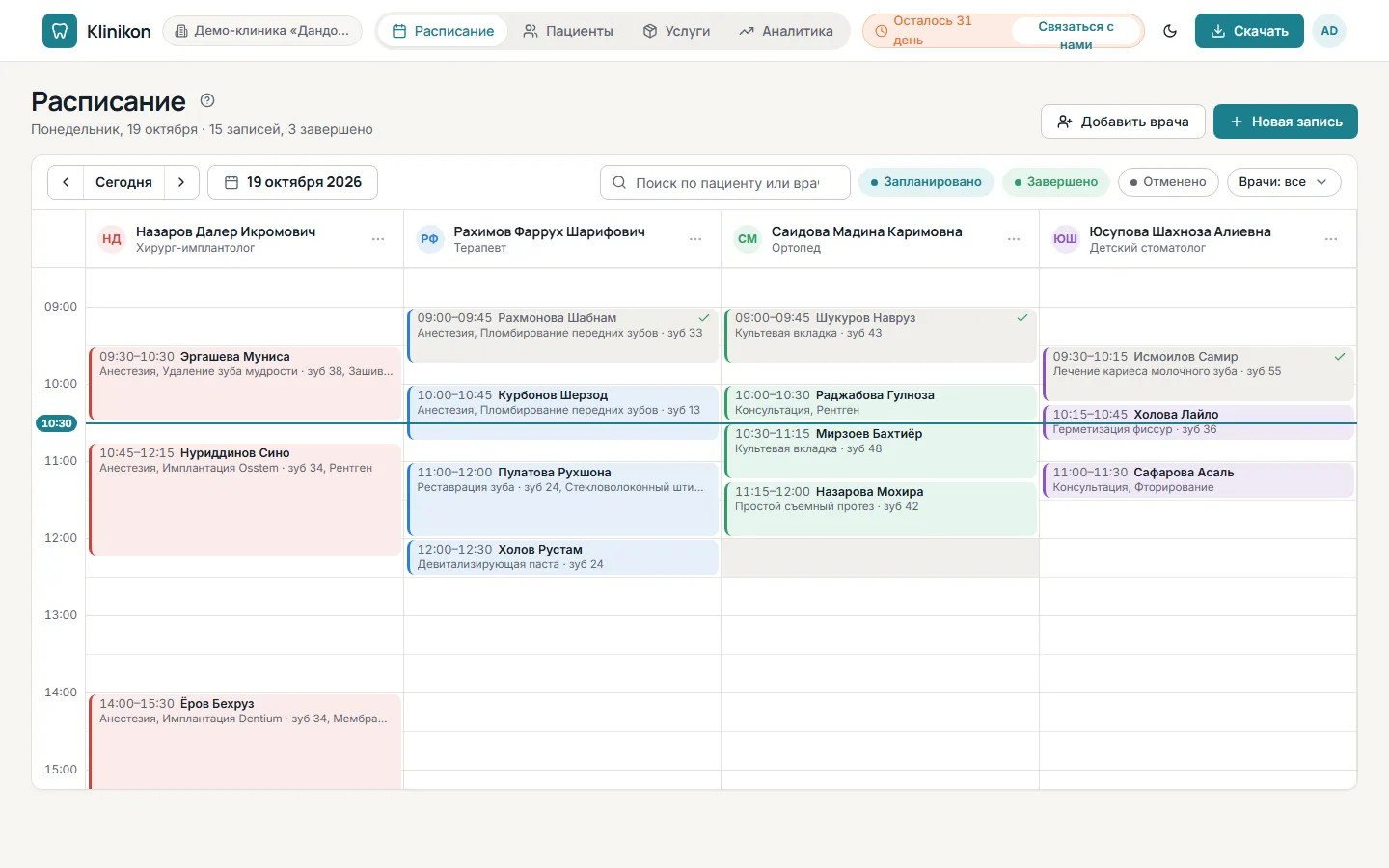Toggle dark mode moon icon

[1170, 31]
